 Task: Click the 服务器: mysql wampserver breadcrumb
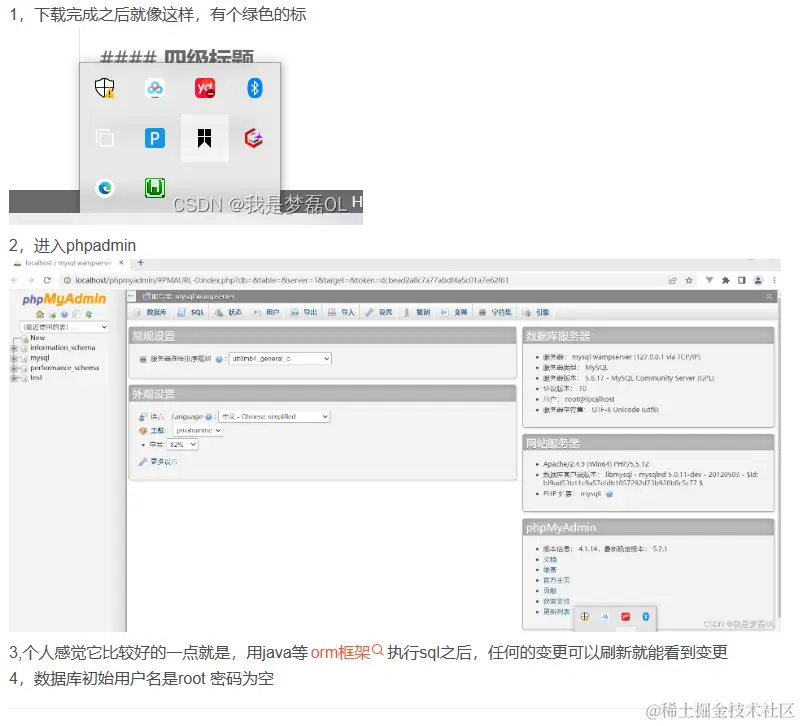(189, 296)
